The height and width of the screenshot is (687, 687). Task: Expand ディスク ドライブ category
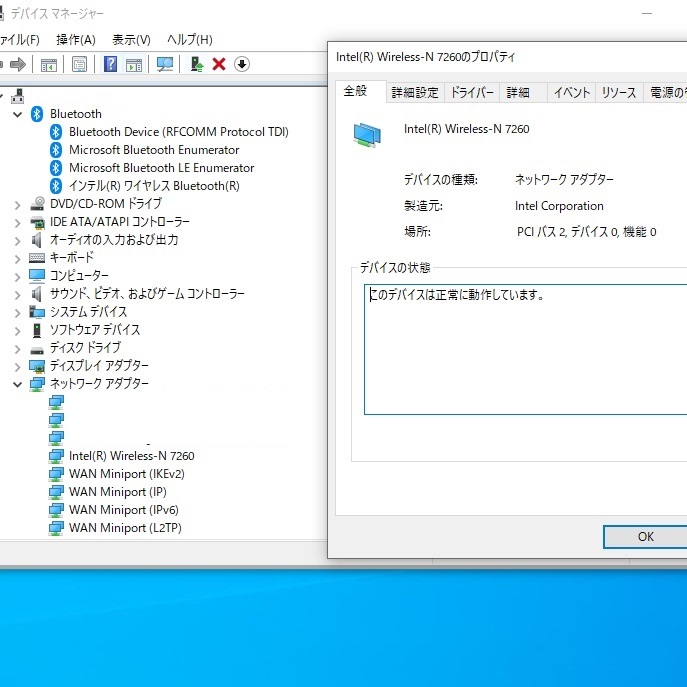click(x=18, y=348)
